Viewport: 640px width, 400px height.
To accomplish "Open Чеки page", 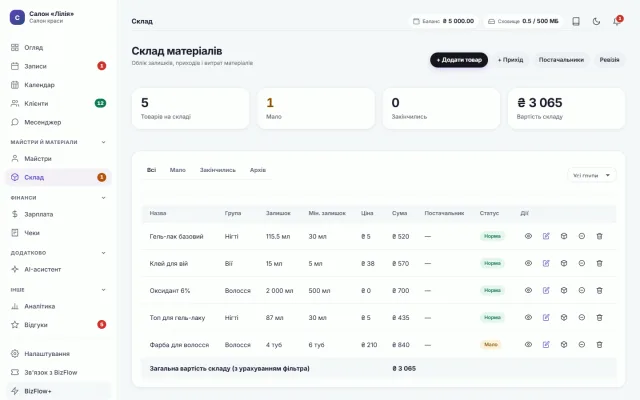I will coord(58,233).
